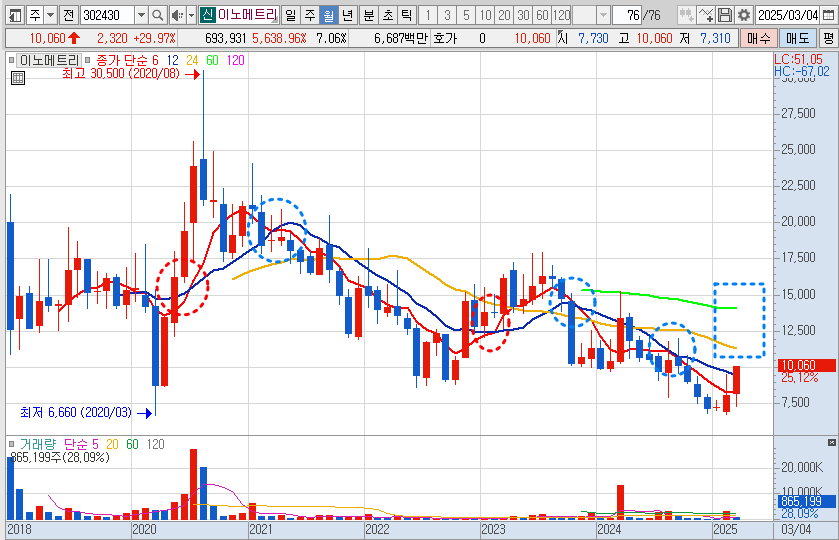This screenshot has width=839, height=540.
Task: Click the date field 2025/03/04
Action: tap(788, 15)
